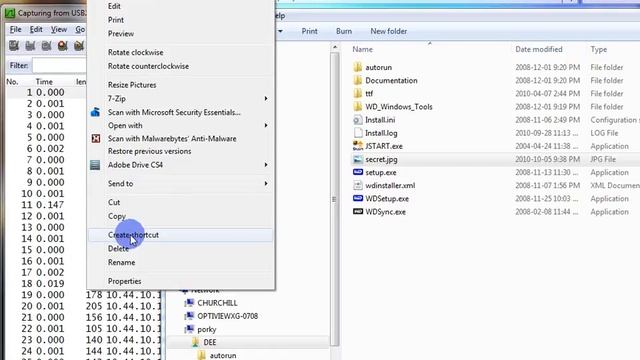
Task: Click the Microsoft Security Essentials scan icon
Action: (95, 112)
